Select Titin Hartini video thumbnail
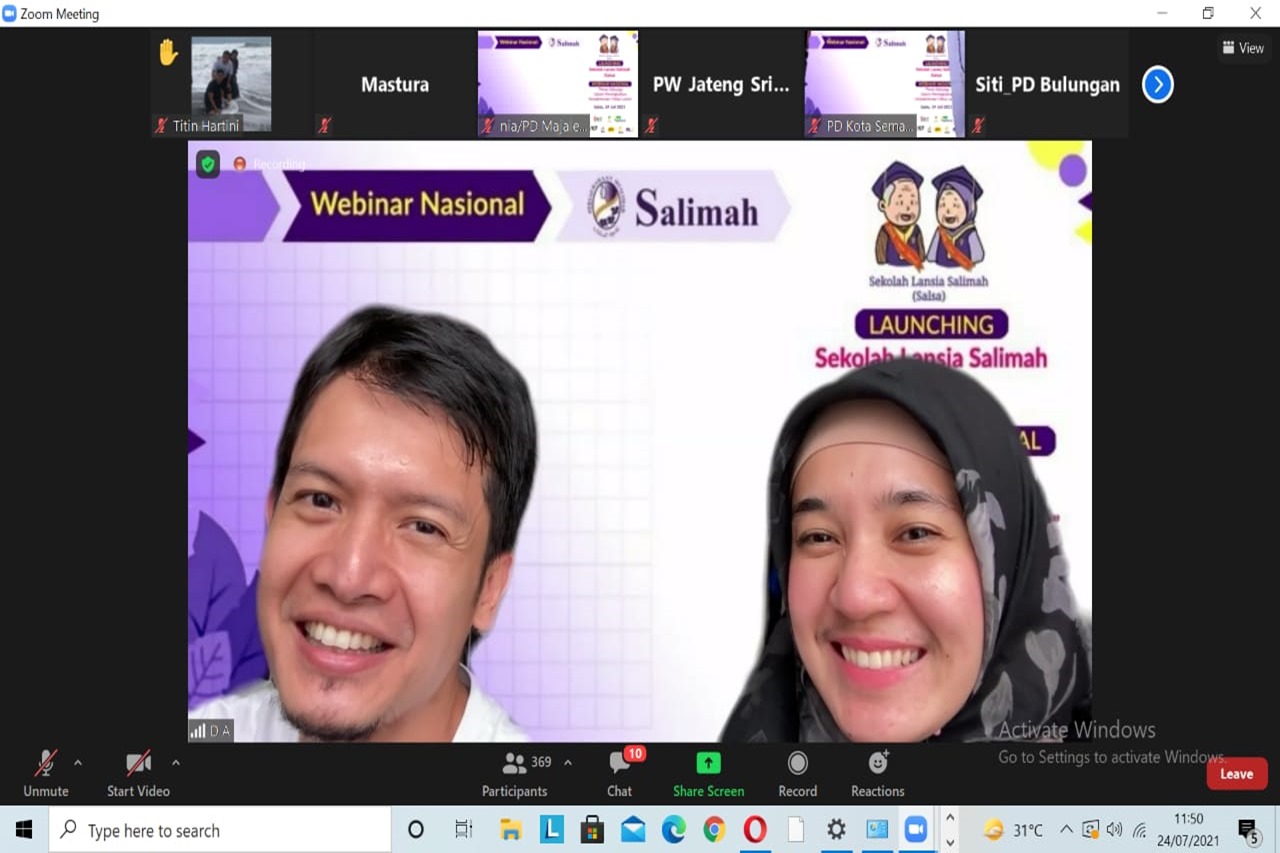Viewport: 1280px width, 853px height. [231, 84]
